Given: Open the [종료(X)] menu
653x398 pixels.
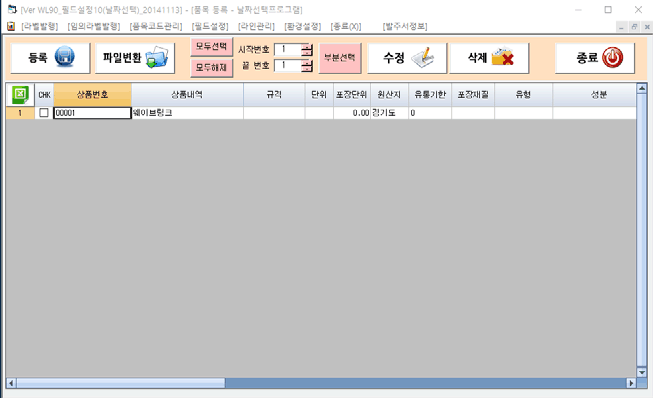Looking at the screenshot, I should pos(346,26).
